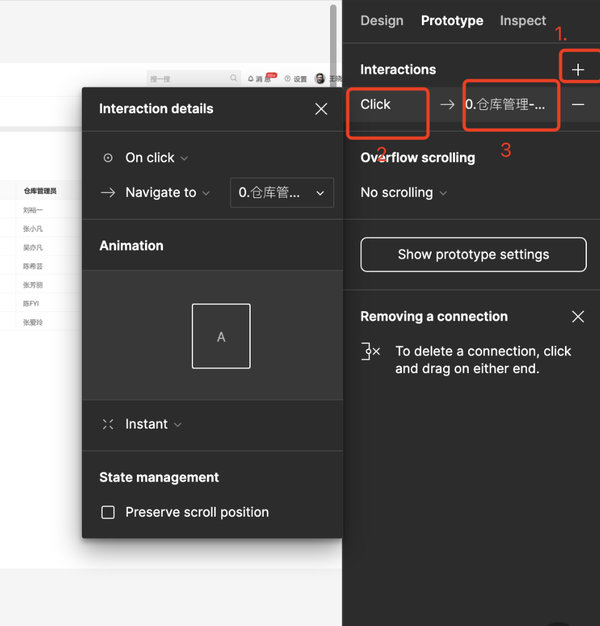Click the 张小凡 table row
Screen dimensions: 600x626
click(x=33, y=229)
